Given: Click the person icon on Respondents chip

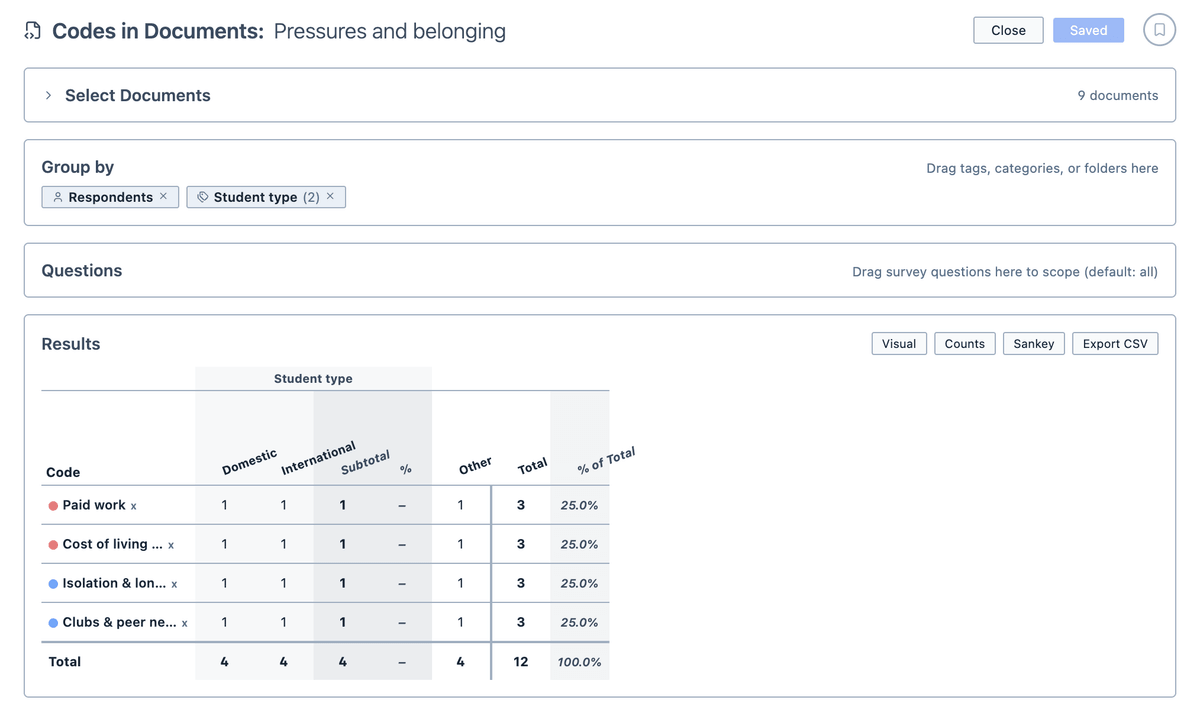Looking at the screenshot, I should (x=58, y=197).
